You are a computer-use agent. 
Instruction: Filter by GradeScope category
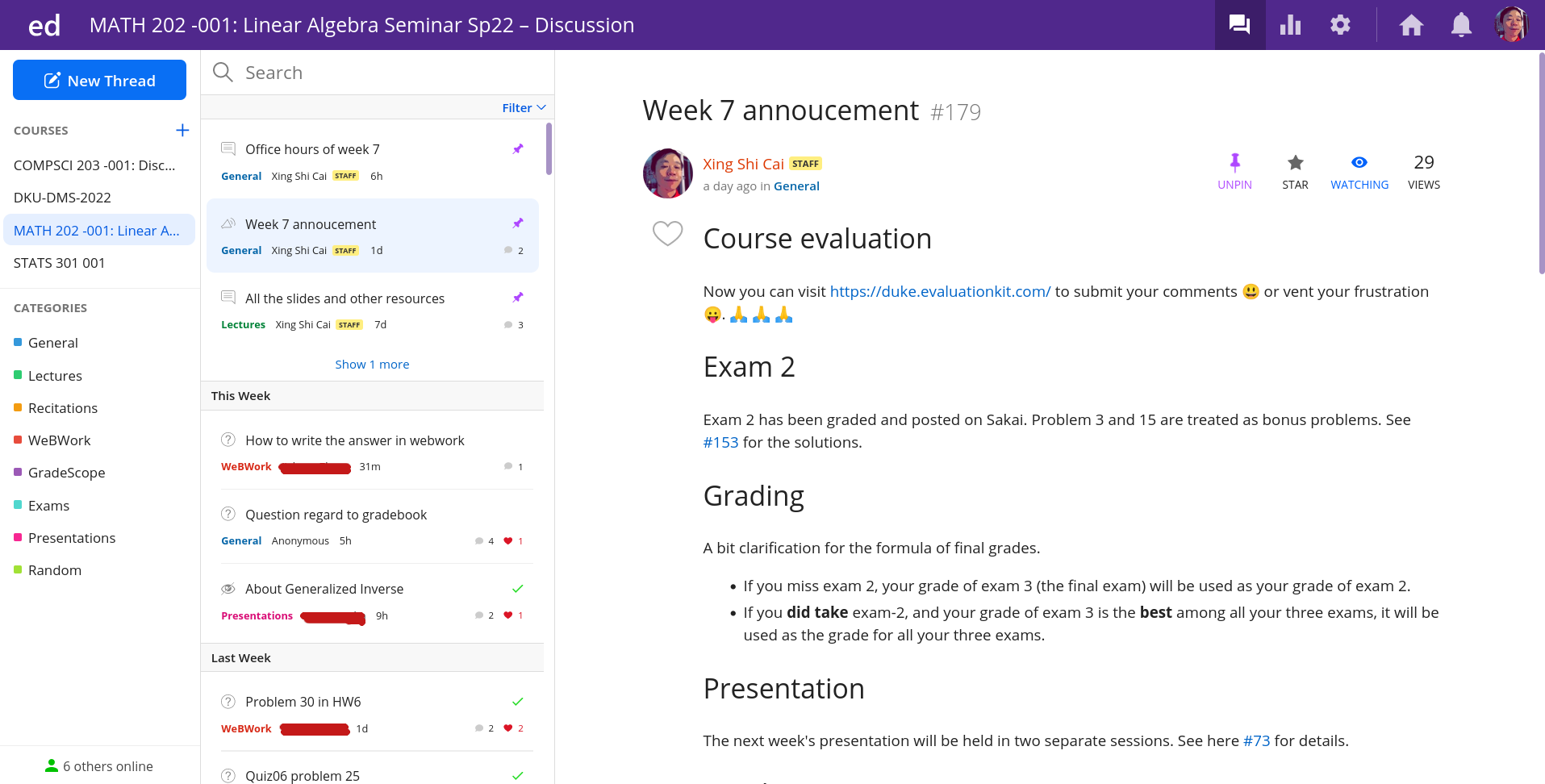point(60,473)
